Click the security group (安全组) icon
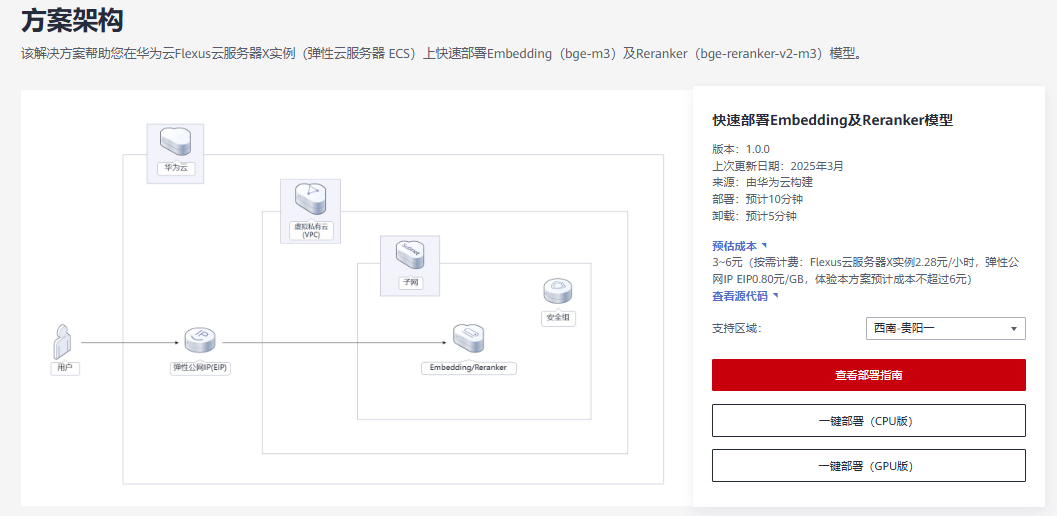Viewport: 1057px width, 516px height. point(557,291)
